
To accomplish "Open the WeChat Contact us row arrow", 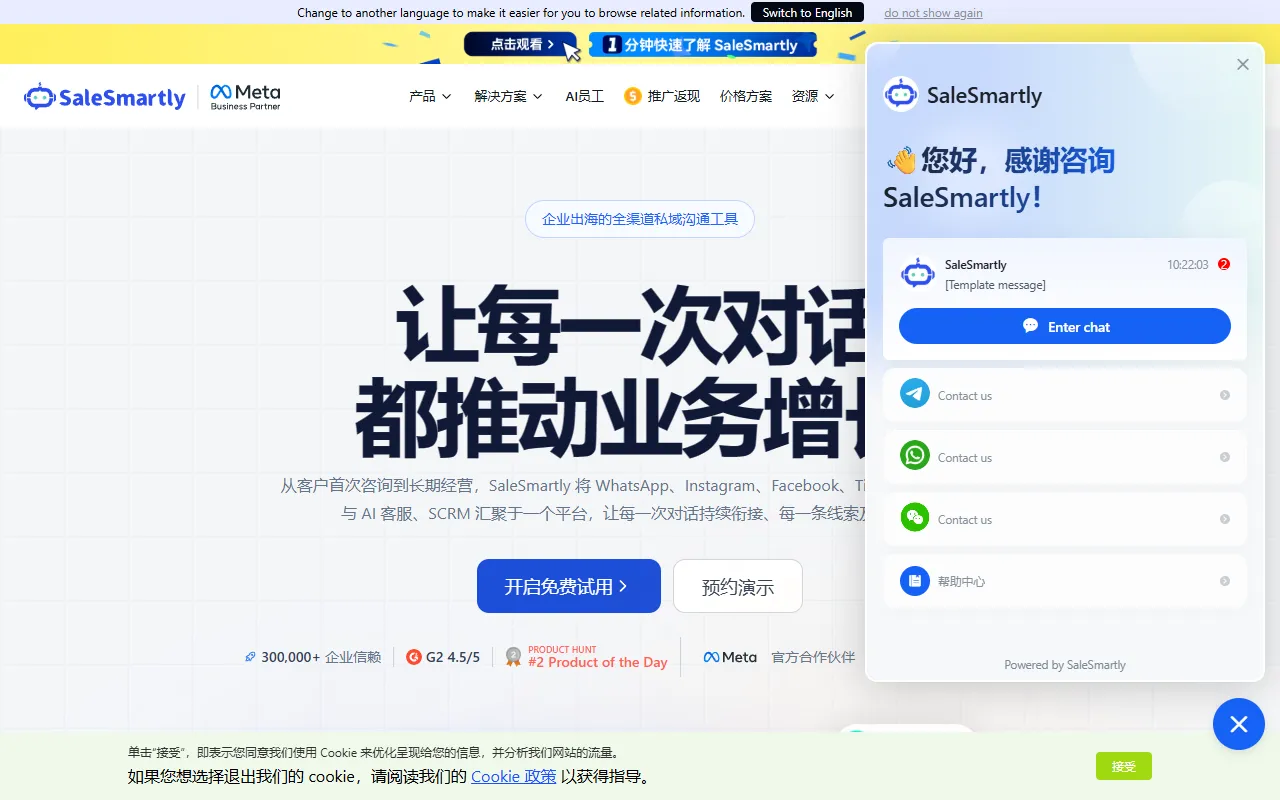I will pos(1225,519).
